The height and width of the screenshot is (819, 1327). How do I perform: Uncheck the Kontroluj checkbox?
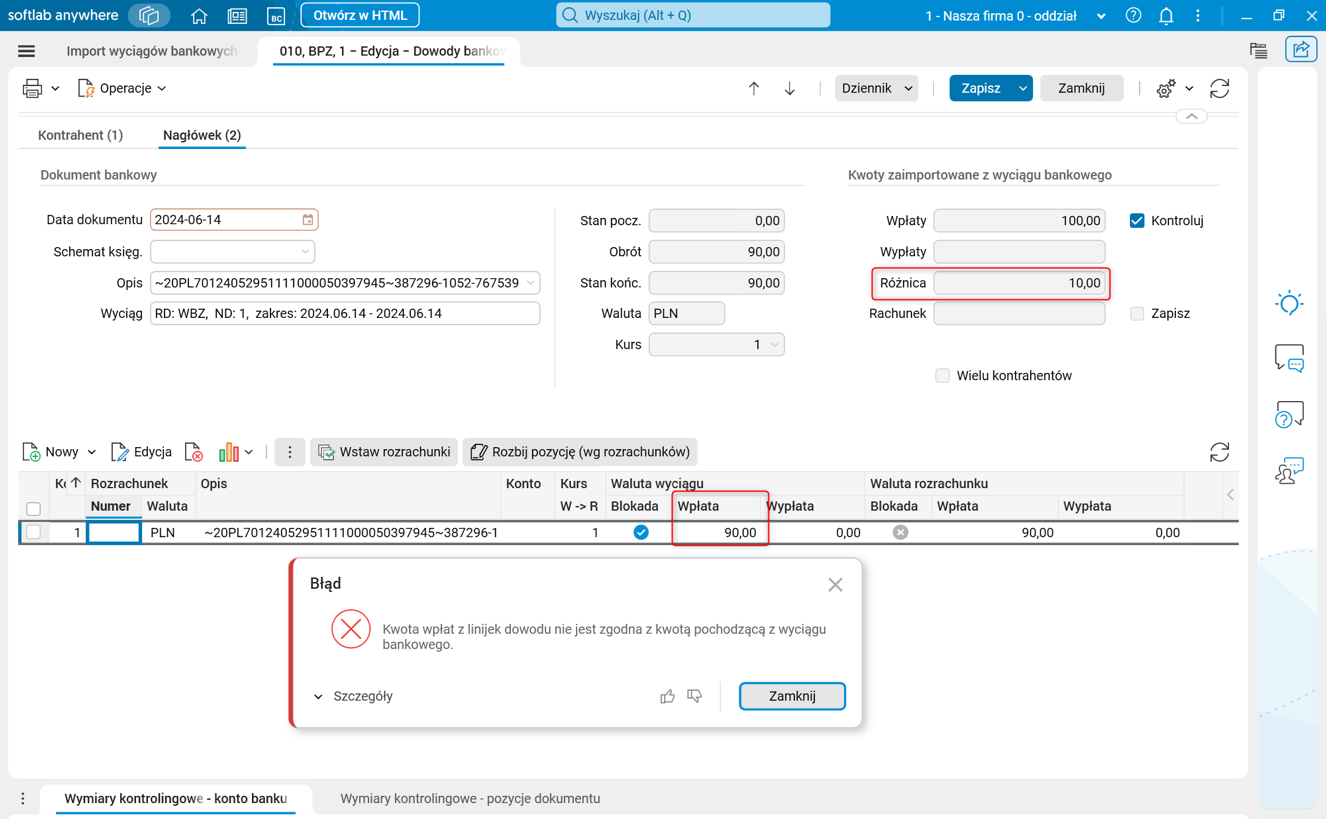tap(1137, 221)
